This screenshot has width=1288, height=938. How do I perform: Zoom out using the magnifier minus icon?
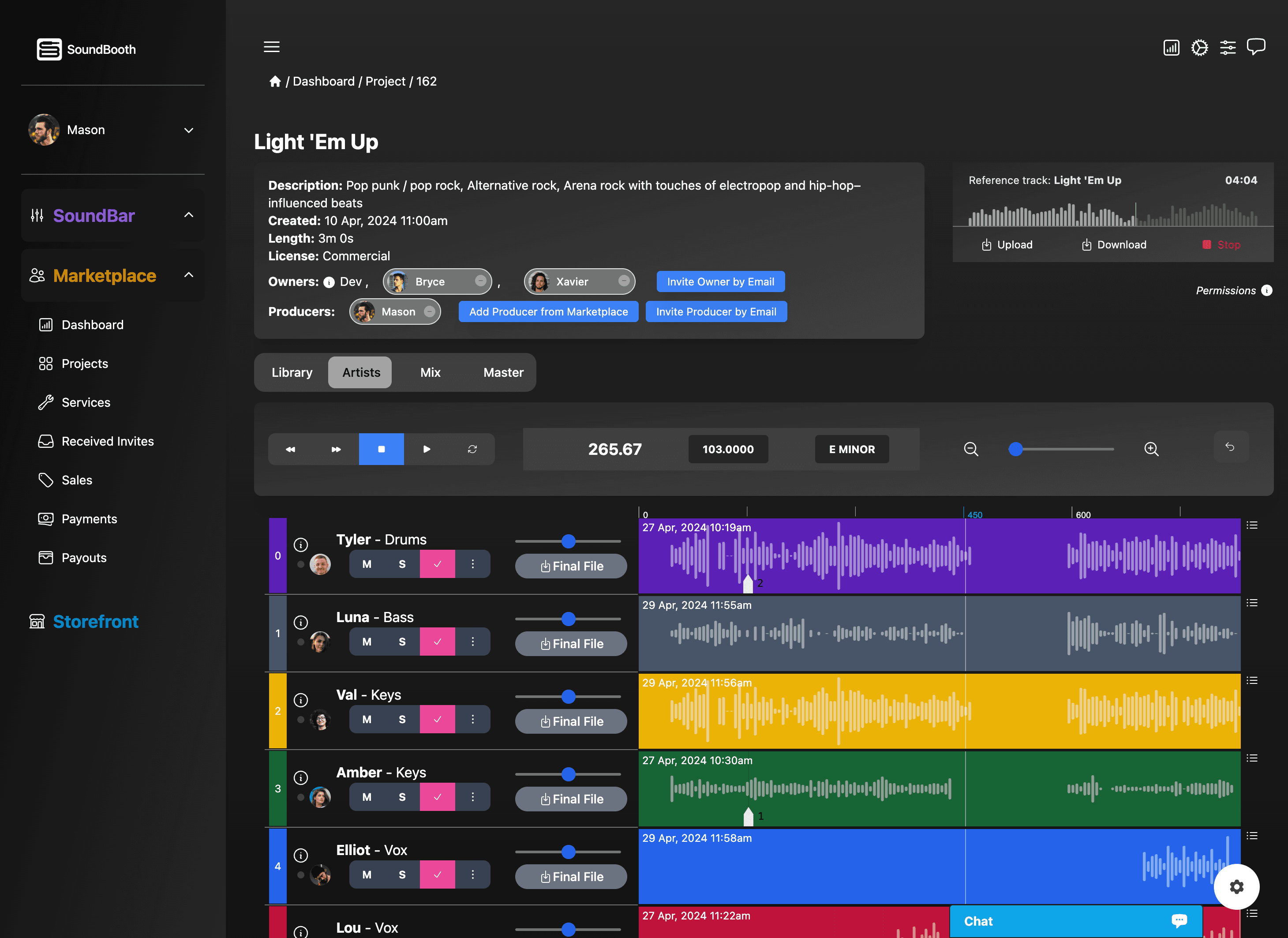pos(971,449)
